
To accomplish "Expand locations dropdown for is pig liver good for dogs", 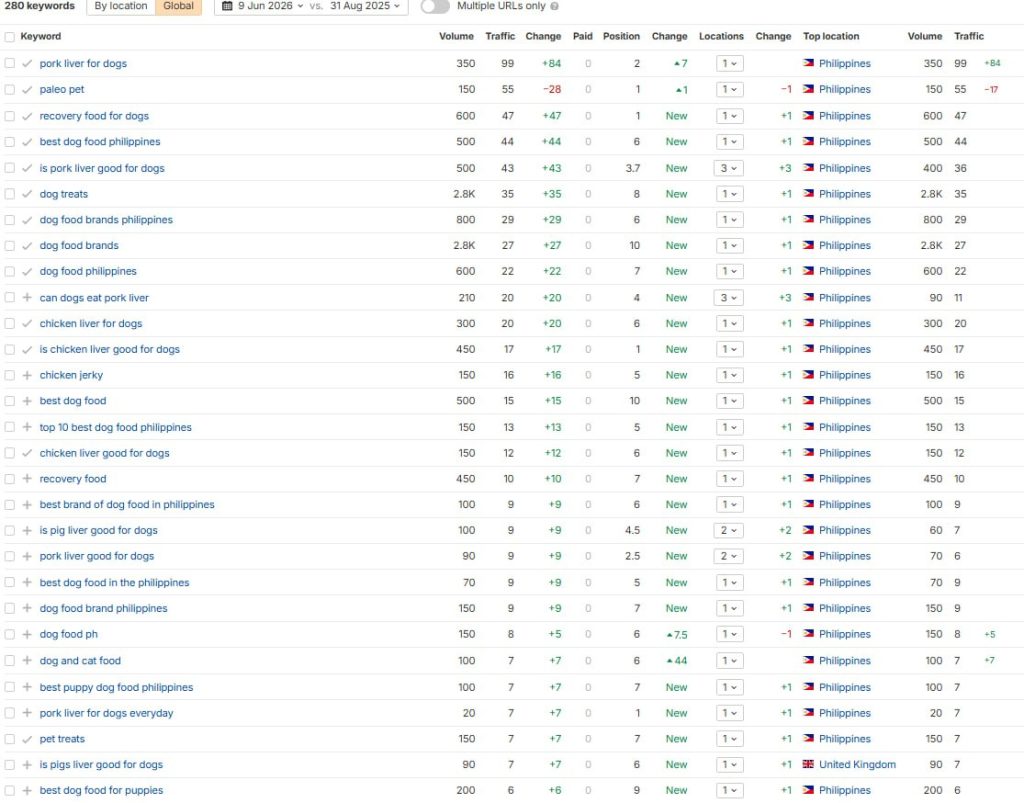I will click(729, 531).
